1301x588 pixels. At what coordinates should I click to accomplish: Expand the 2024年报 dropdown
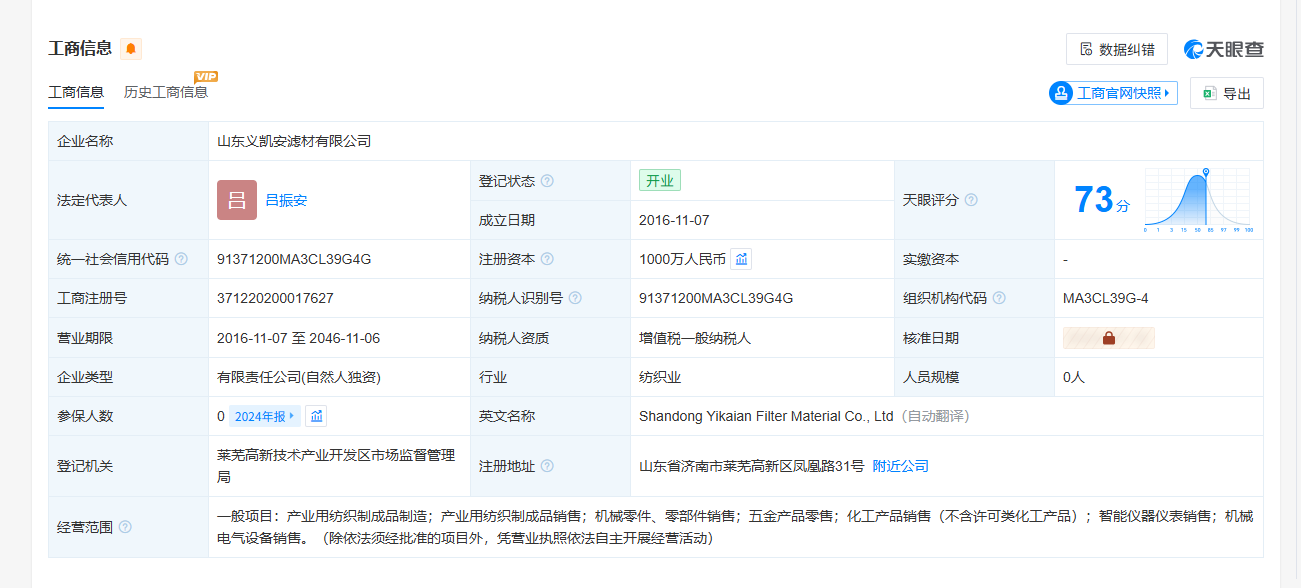[264, 416]
